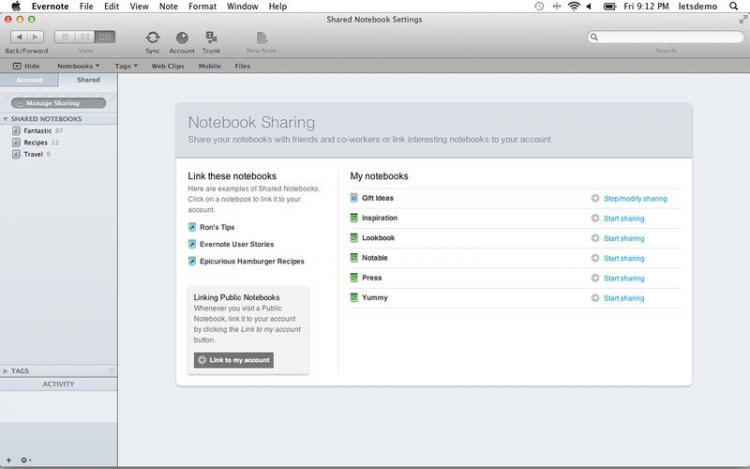This screenshot has width=750, height=469.
Task: Link the Ron's Tips notebook
Action: (x=217, y=227)
